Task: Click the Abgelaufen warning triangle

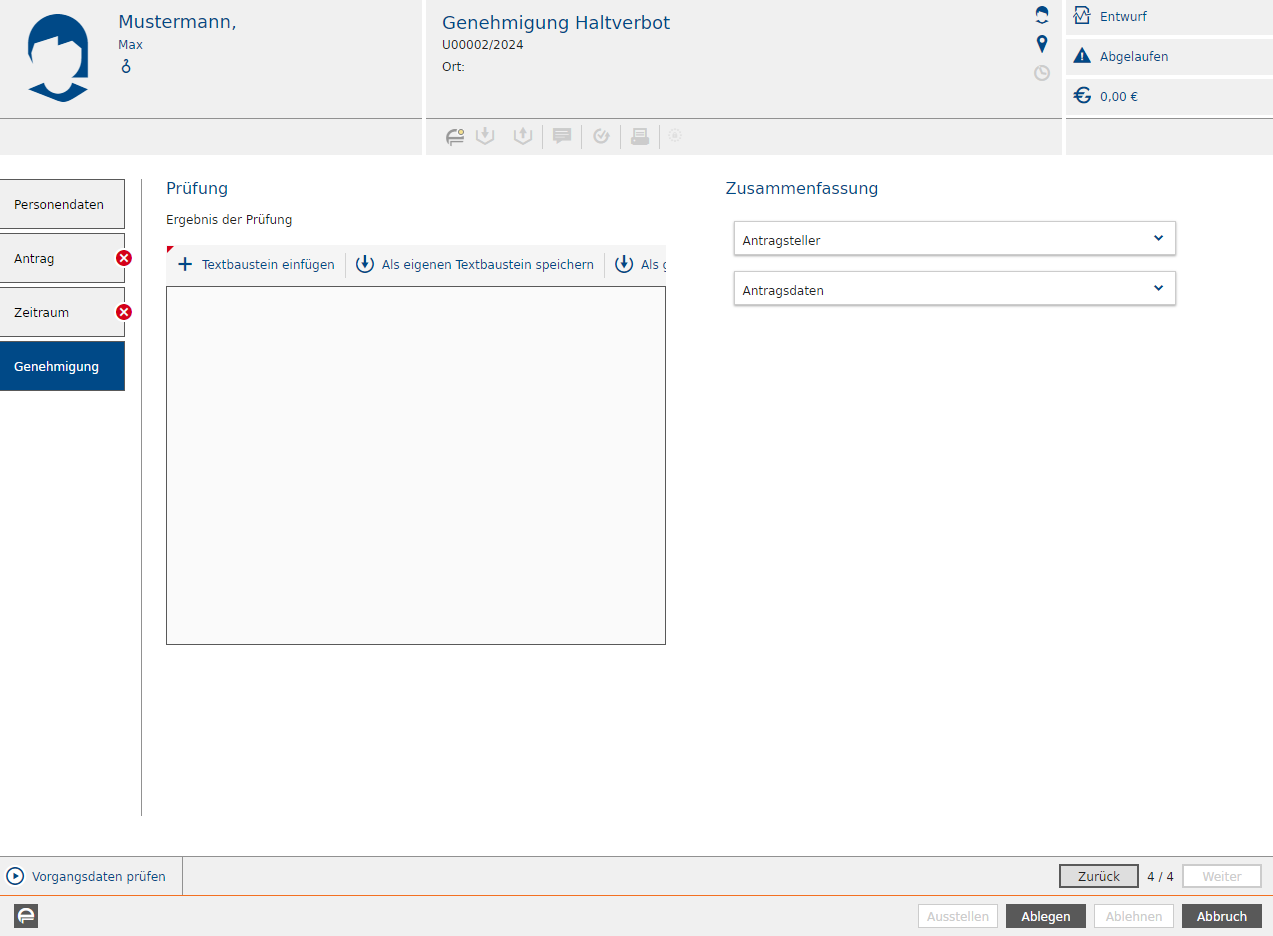Action: 1081,56
